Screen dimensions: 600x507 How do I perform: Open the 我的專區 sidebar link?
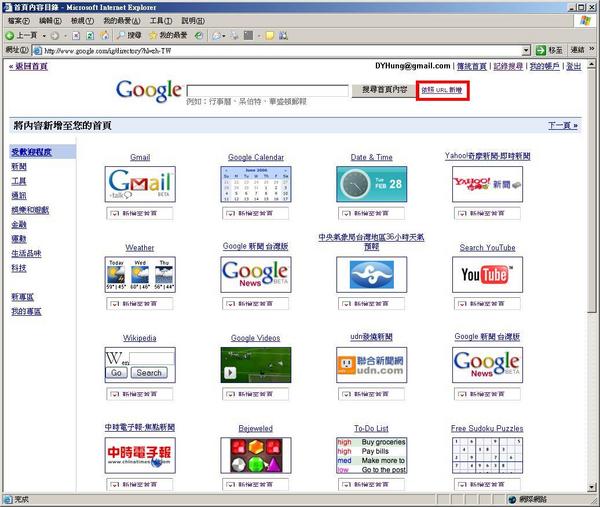[26, 311]
